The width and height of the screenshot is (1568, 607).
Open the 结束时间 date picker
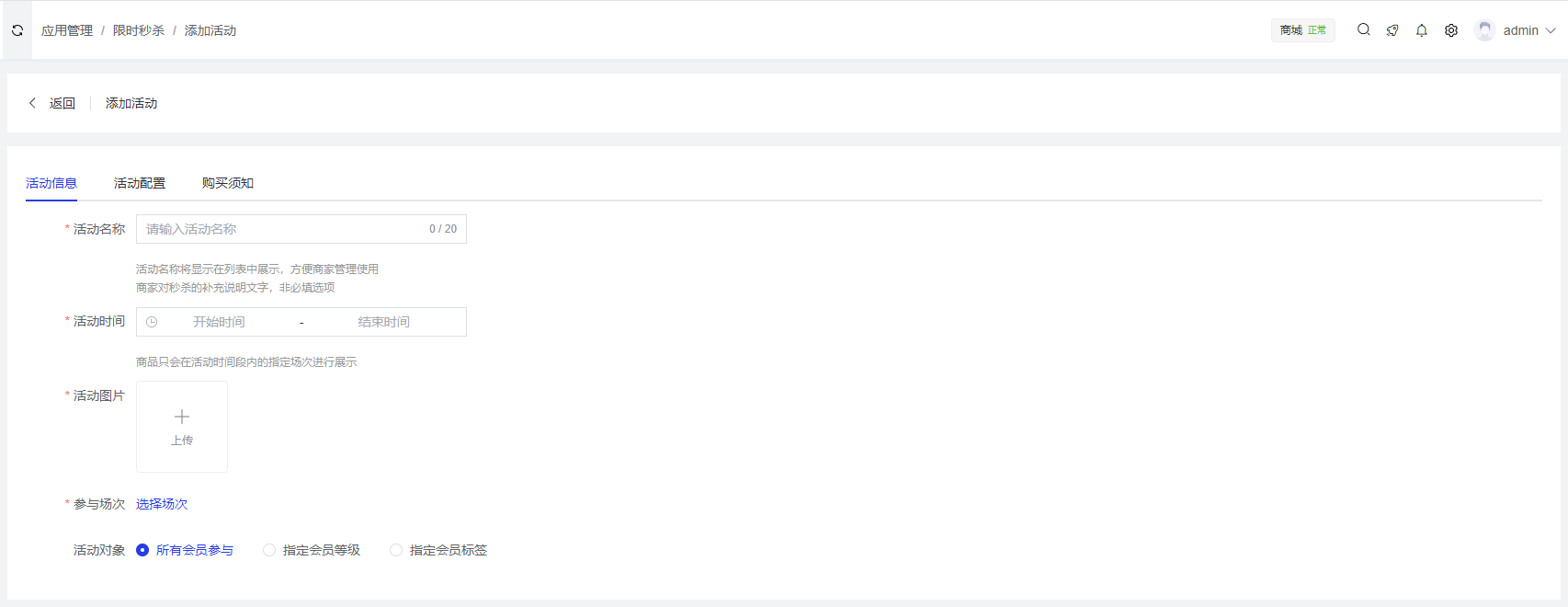[x=384, y=322]
